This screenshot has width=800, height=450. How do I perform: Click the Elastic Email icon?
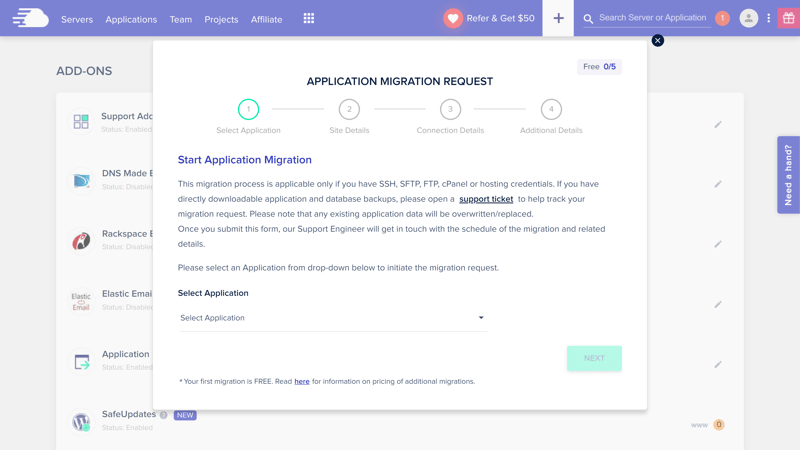coord(81,301)
